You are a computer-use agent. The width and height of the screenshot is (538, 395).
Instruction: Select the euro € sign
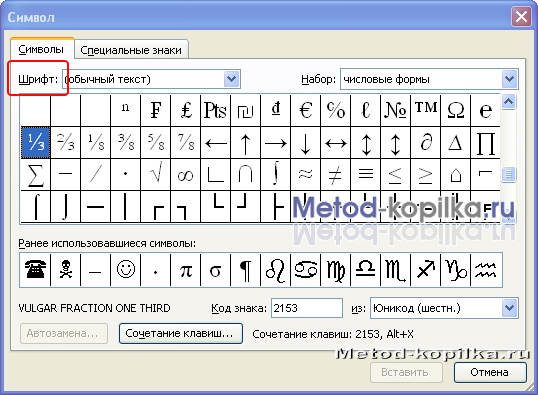coord(305,111)
